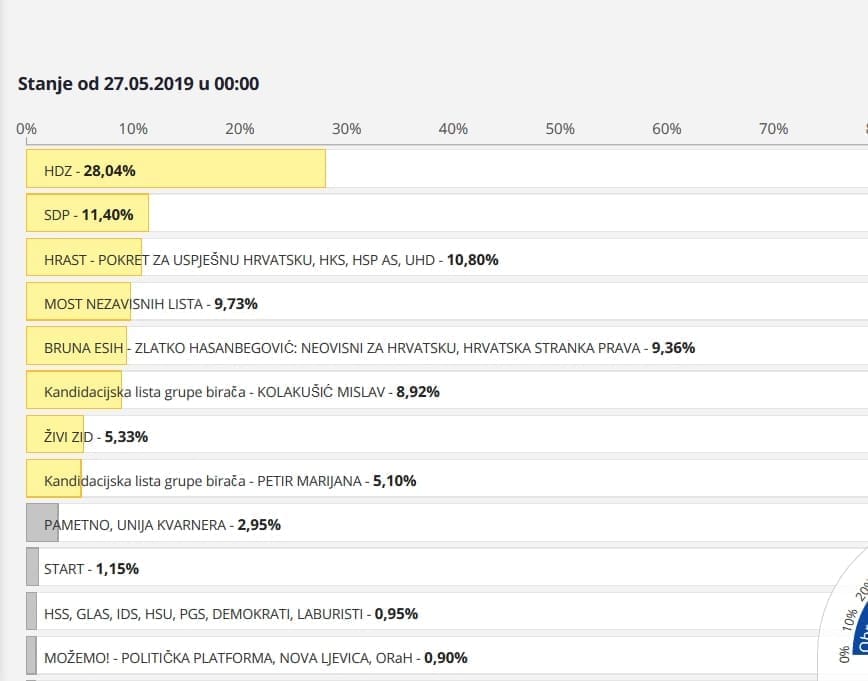Viewport: 868px width, 681px height.
Task: Select the 70% axis tick label
Action: tap(773, 129)
